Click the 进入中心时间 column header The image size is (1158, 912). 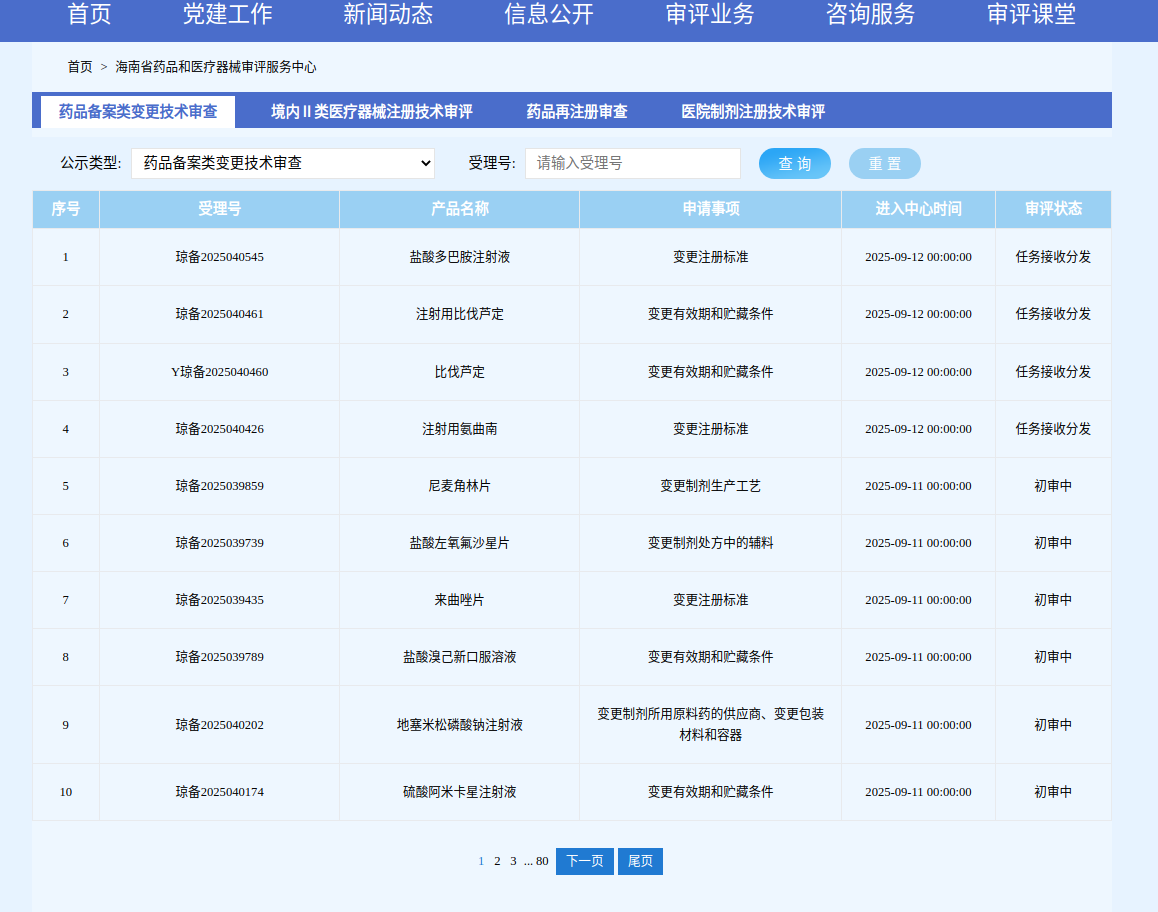918,209
